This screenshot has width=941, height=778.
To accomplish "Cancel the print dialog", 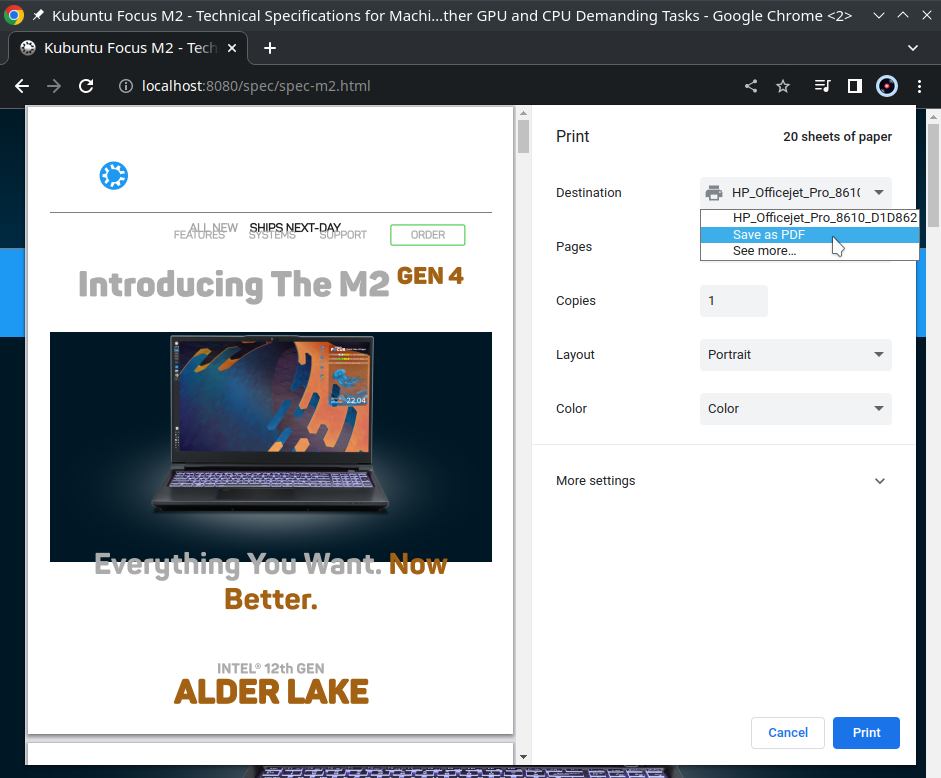I will (x=788, y=732).
